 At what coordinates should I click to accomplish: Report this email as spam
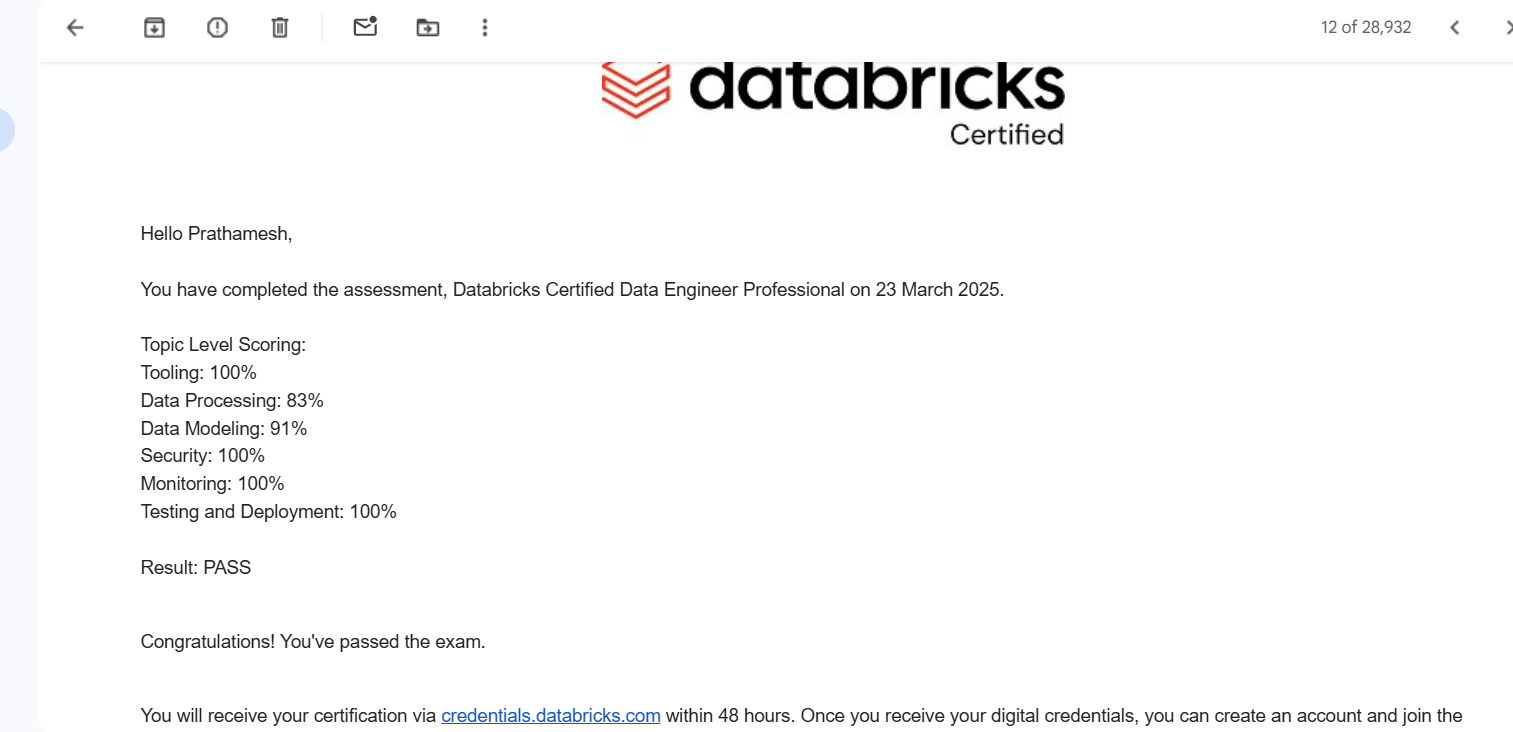click(x=216, y=27)
